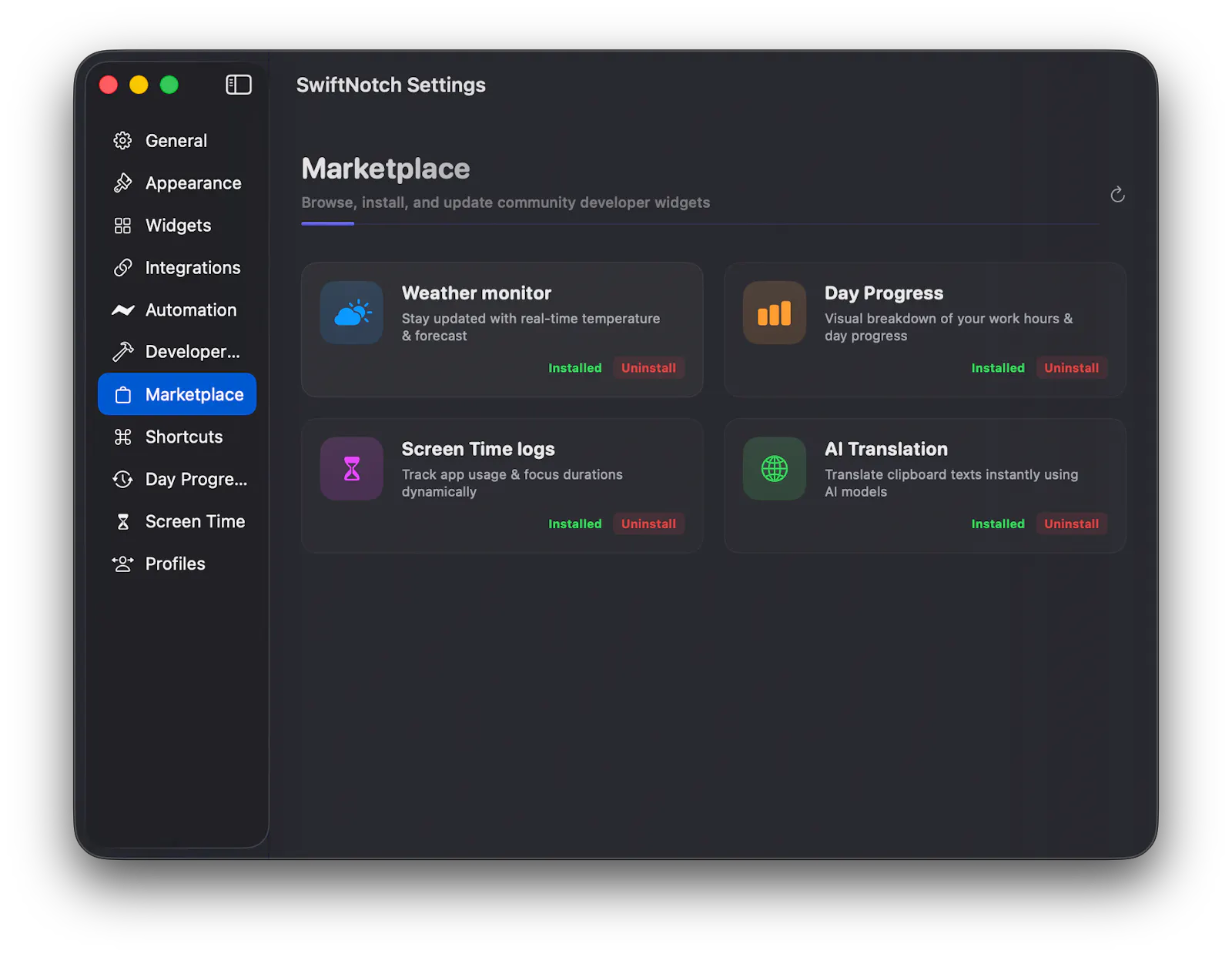Go to the Integrations section
Image resolution: width=1232 pixels, height=957 pixels.
click(177, 267)
